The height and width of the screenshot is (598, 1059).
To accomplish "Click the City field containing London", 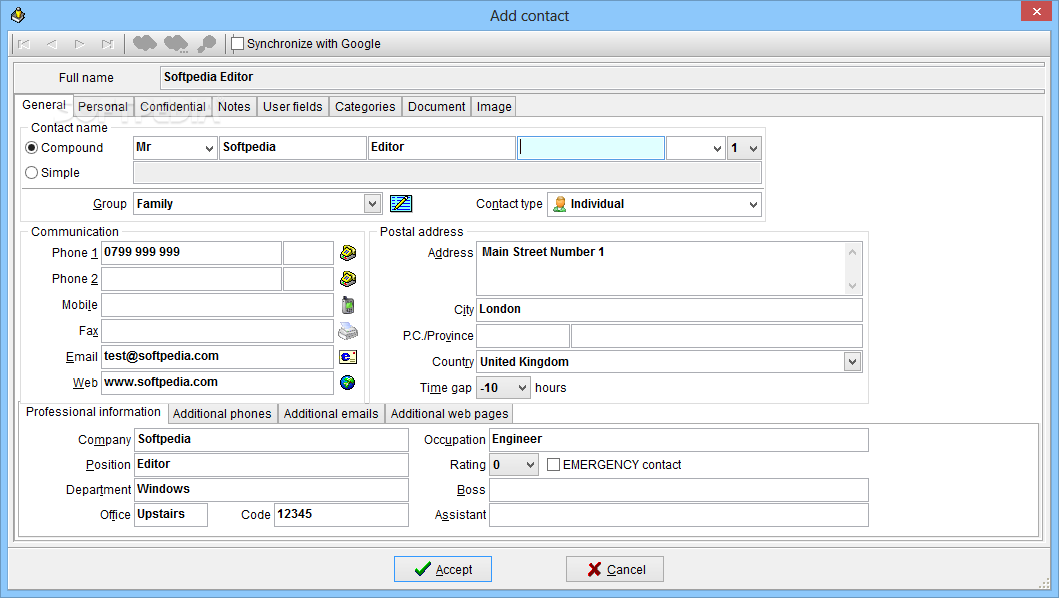I will (669, 309).
